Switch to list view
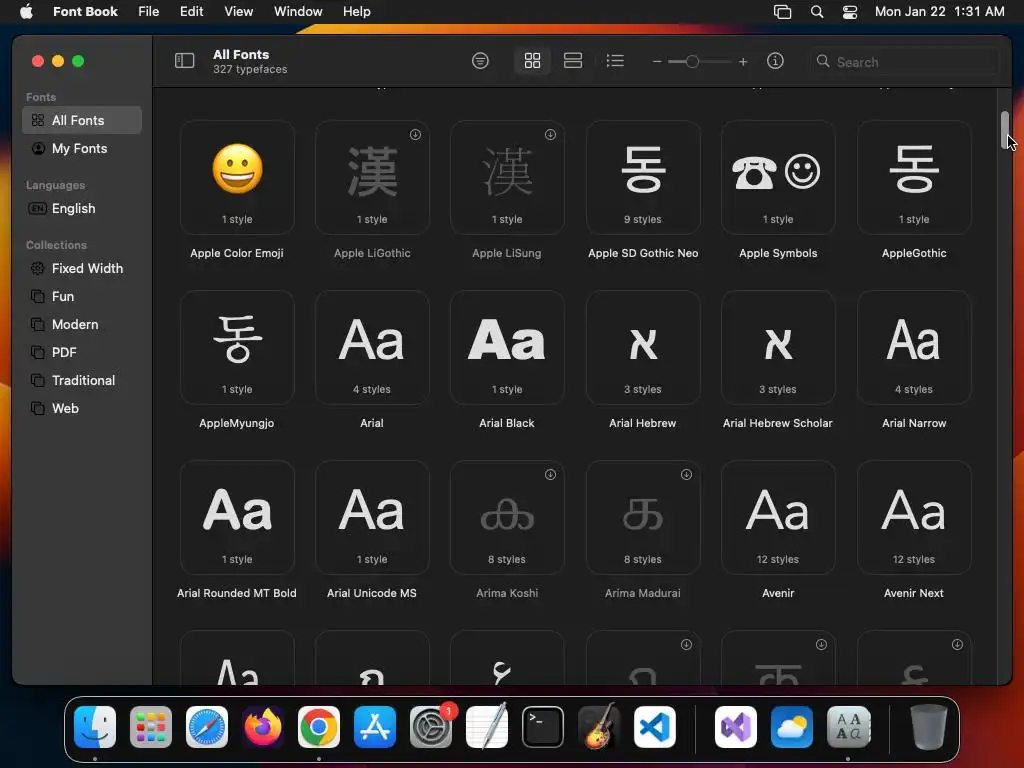 coord(615,61)
